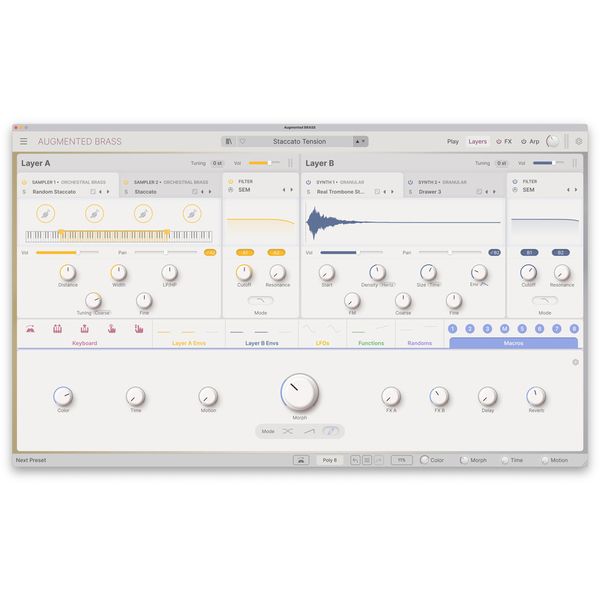Toggle Synth 2 power button
This screenshot has height=600, width=600.
pos(410,183)
